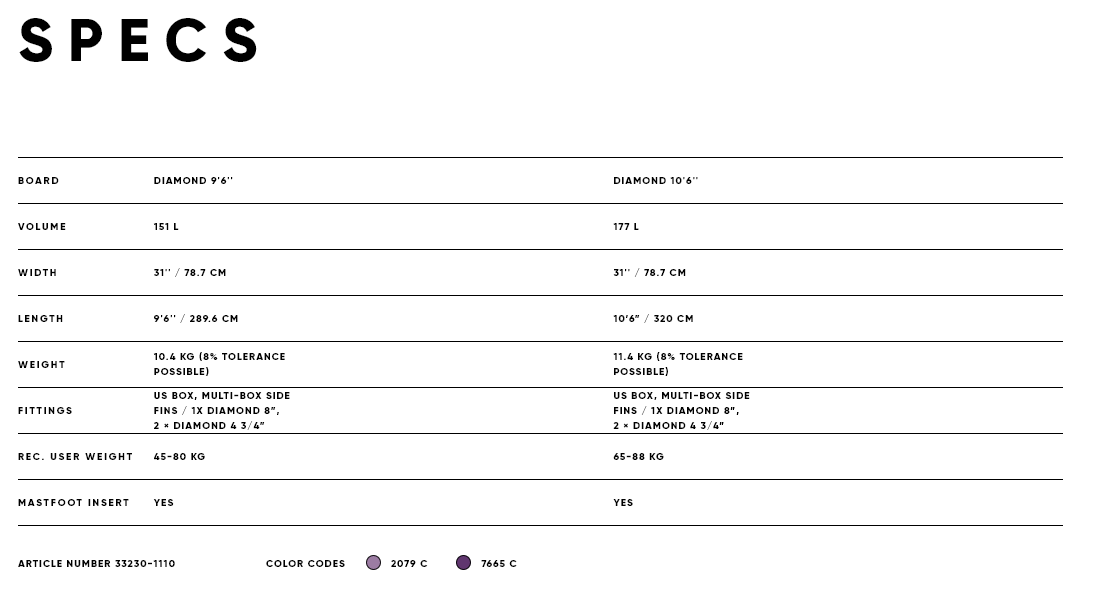
Task: Select the SPECS heading
Action: click(138, 41)
